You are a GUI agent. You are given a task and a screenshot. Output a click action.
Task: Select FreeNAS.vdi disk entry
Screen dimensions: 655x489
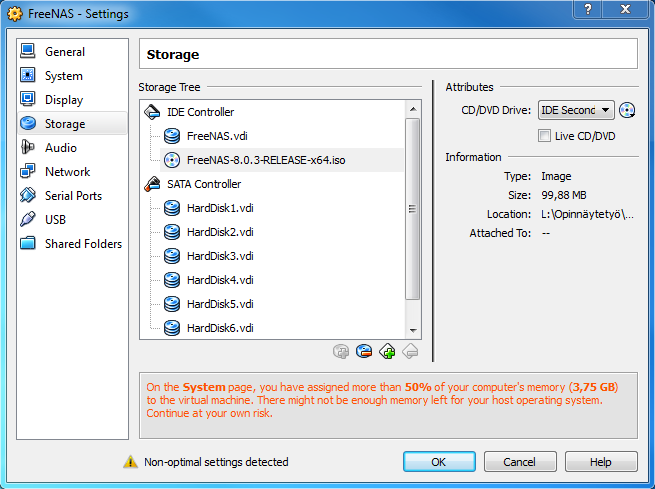[217, 136]
